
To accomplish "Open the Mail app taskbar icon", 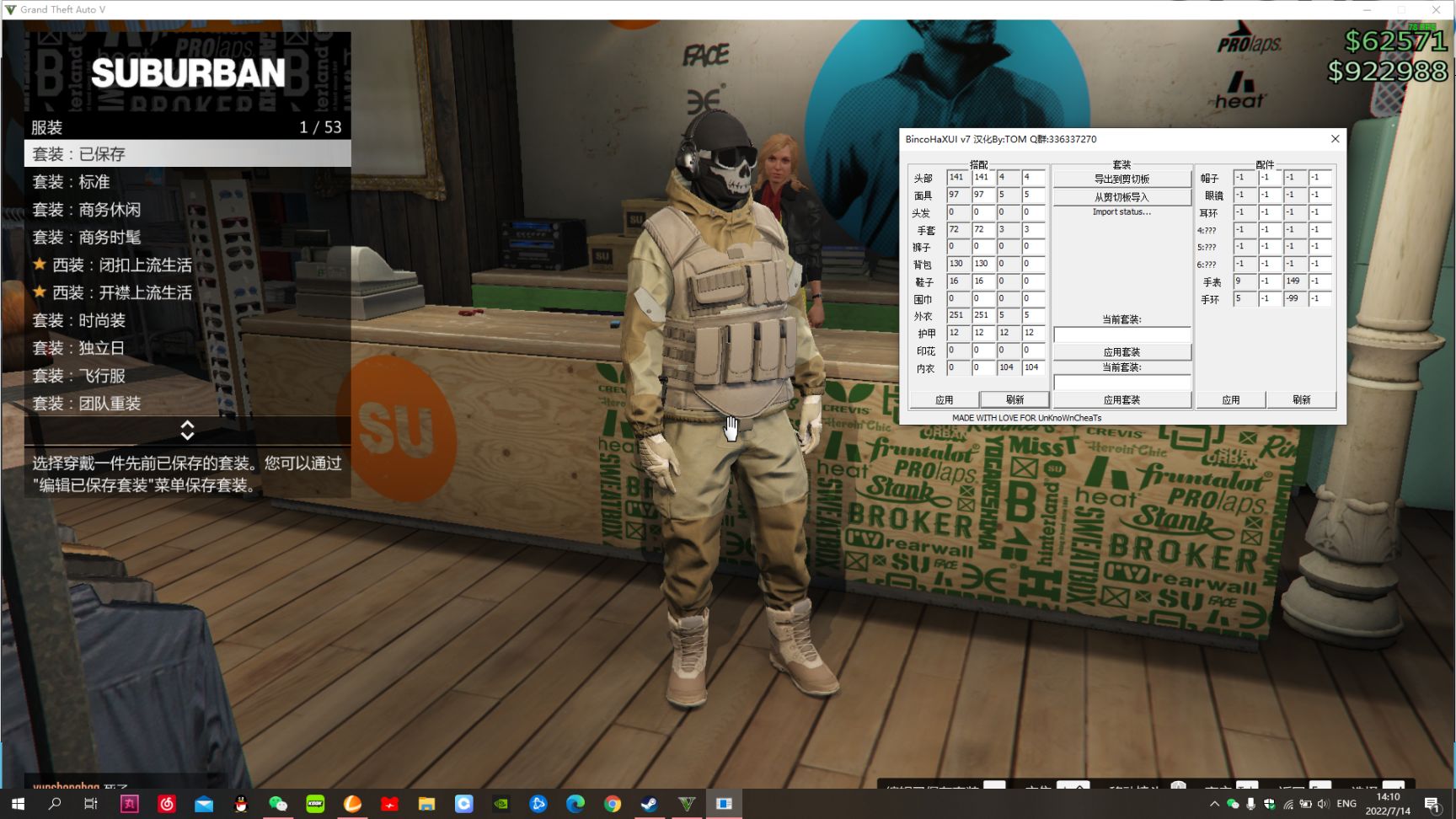I will 204,804.
